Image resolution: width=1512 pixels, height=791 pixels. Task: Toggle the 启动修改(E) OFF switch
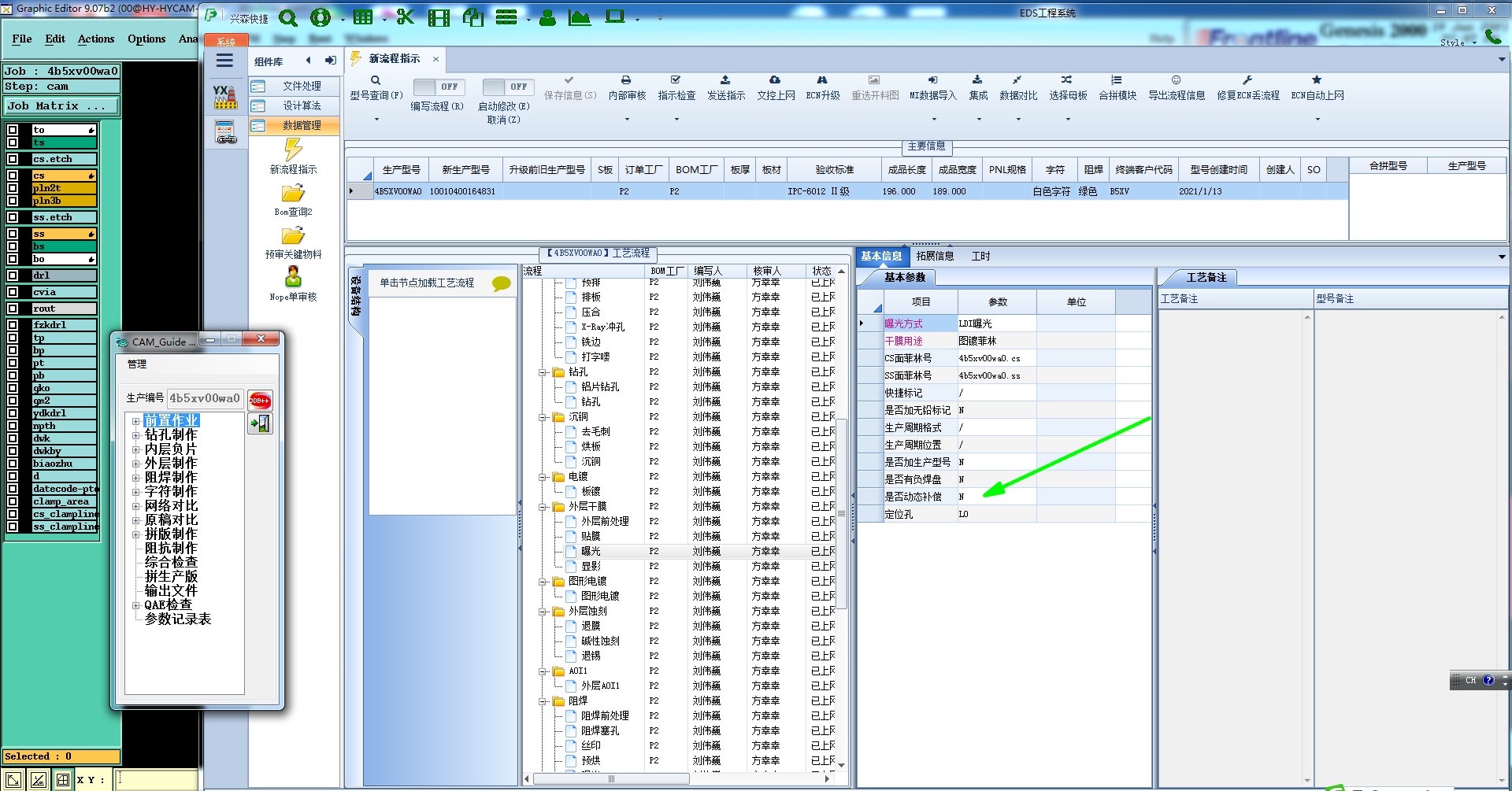[508, 87]
